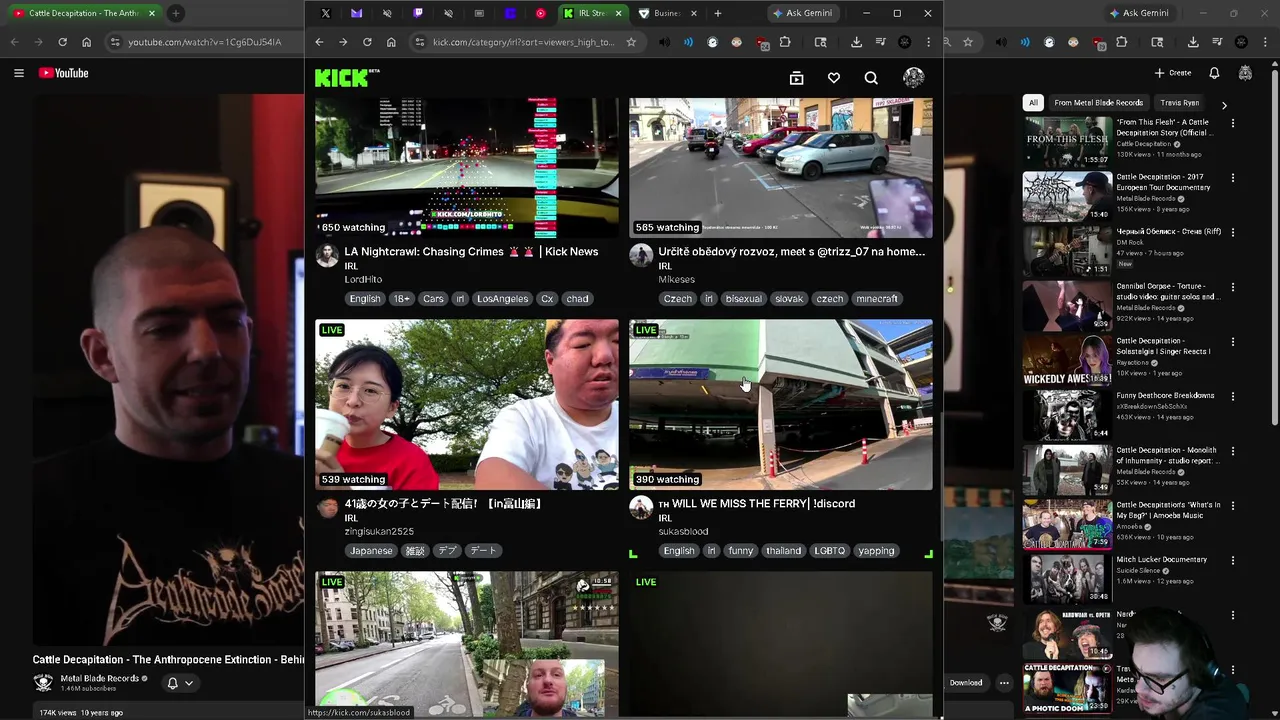1280x720 pixels.
Task: Show more YouTube filter chips with the arrow
Action: click(1224, 104)
